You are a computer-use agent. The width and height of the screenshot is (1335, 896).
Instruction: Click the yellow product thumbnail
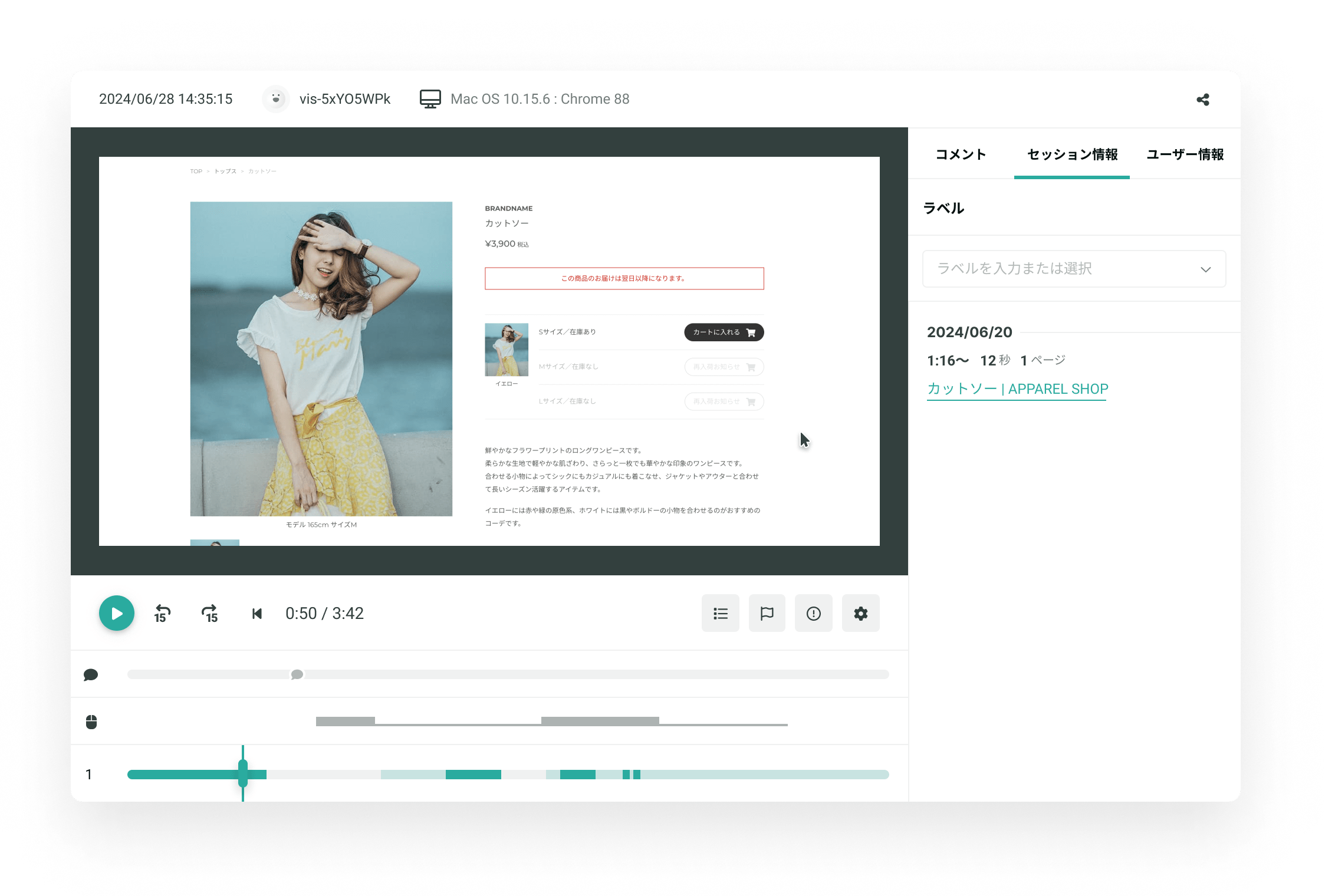pyautogui.click(x=507, y=350)
